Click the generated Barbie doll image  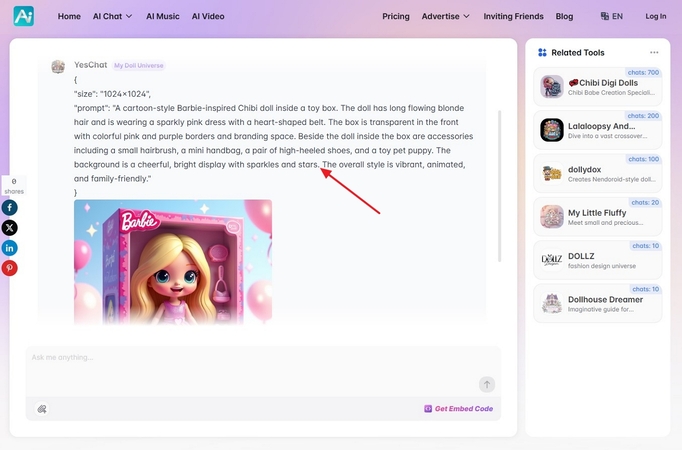point(173,262)
